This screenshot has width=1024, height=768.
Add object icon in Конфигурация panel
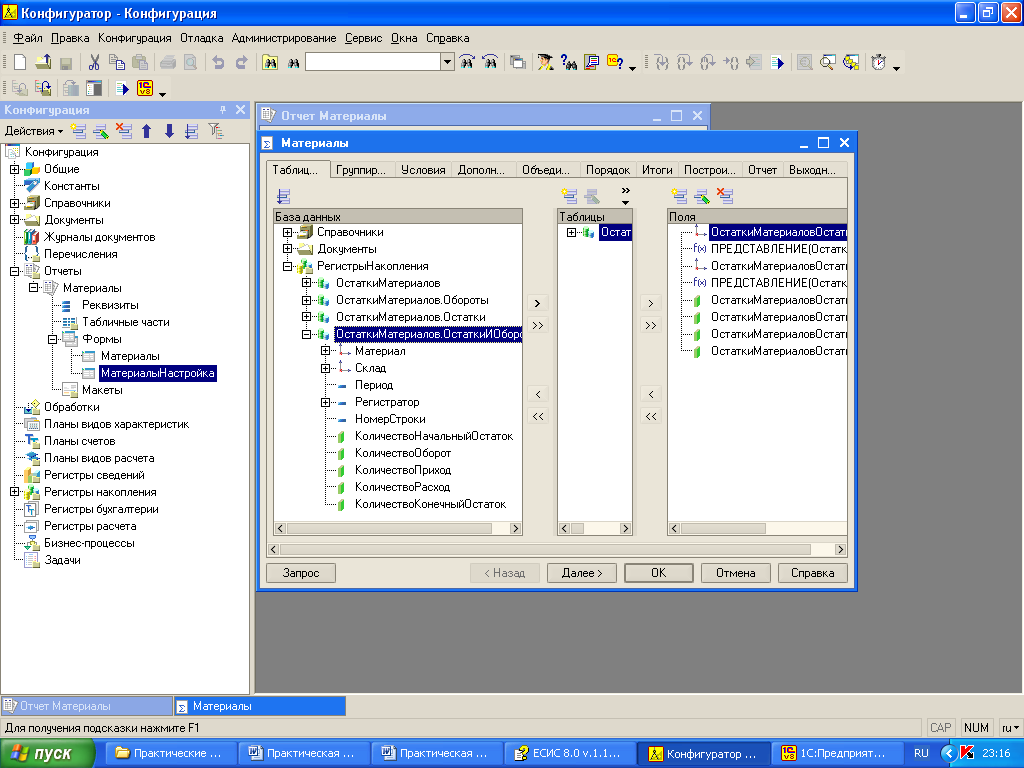point(79,131)
